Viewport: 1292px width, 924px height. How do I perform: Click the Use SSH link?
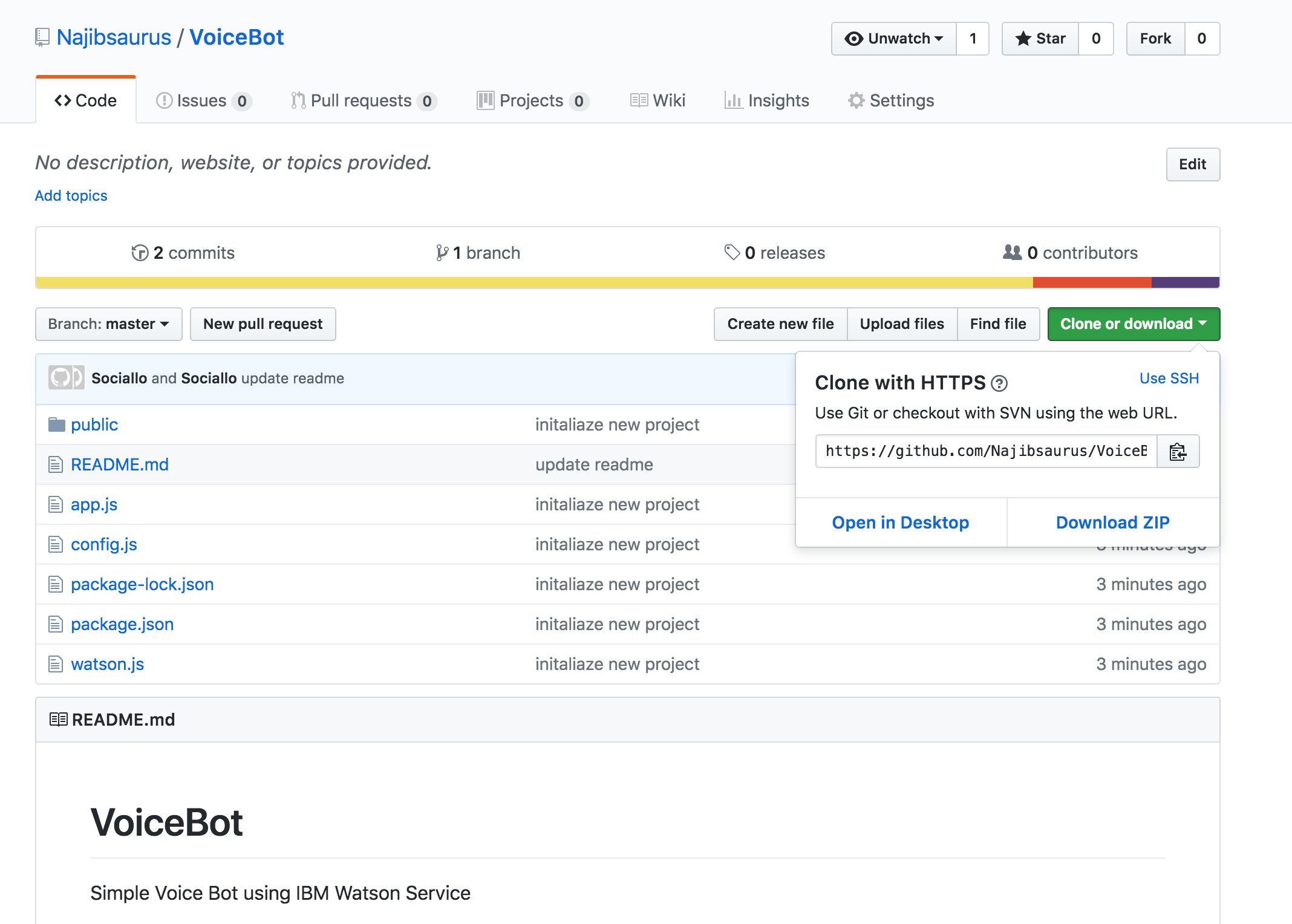pyautogui.click(x=1169, y=379)
